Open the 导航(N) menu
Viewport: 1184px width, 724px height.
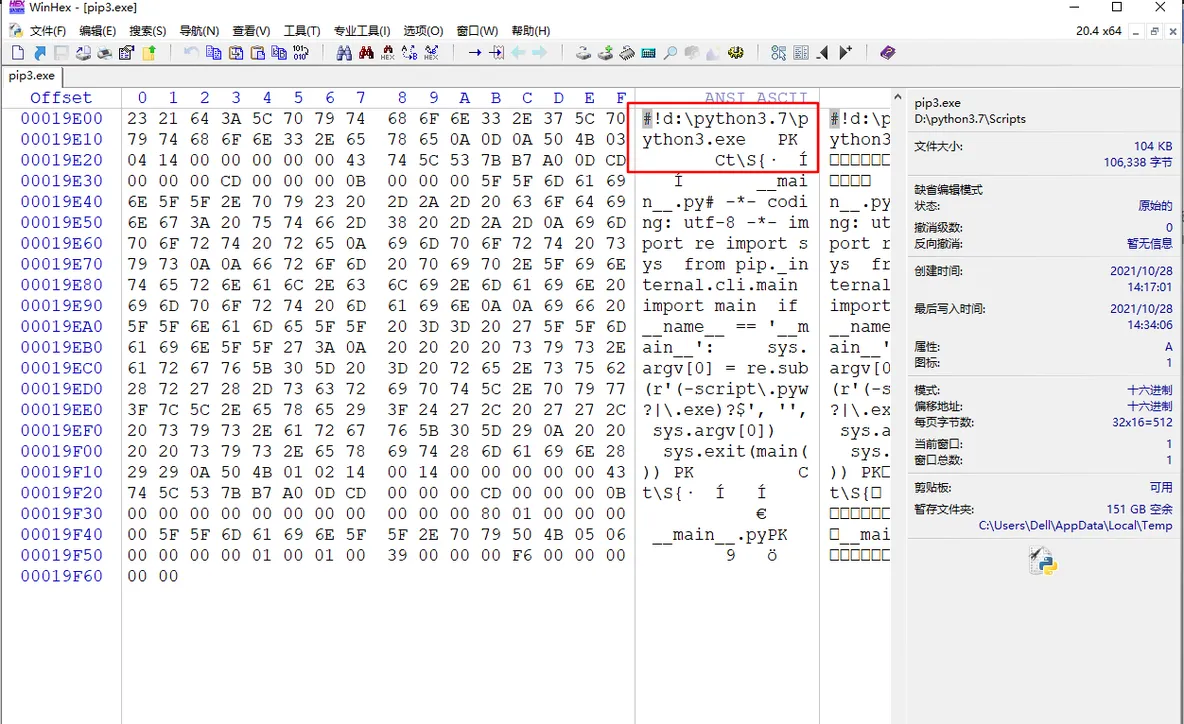(199, 31)
